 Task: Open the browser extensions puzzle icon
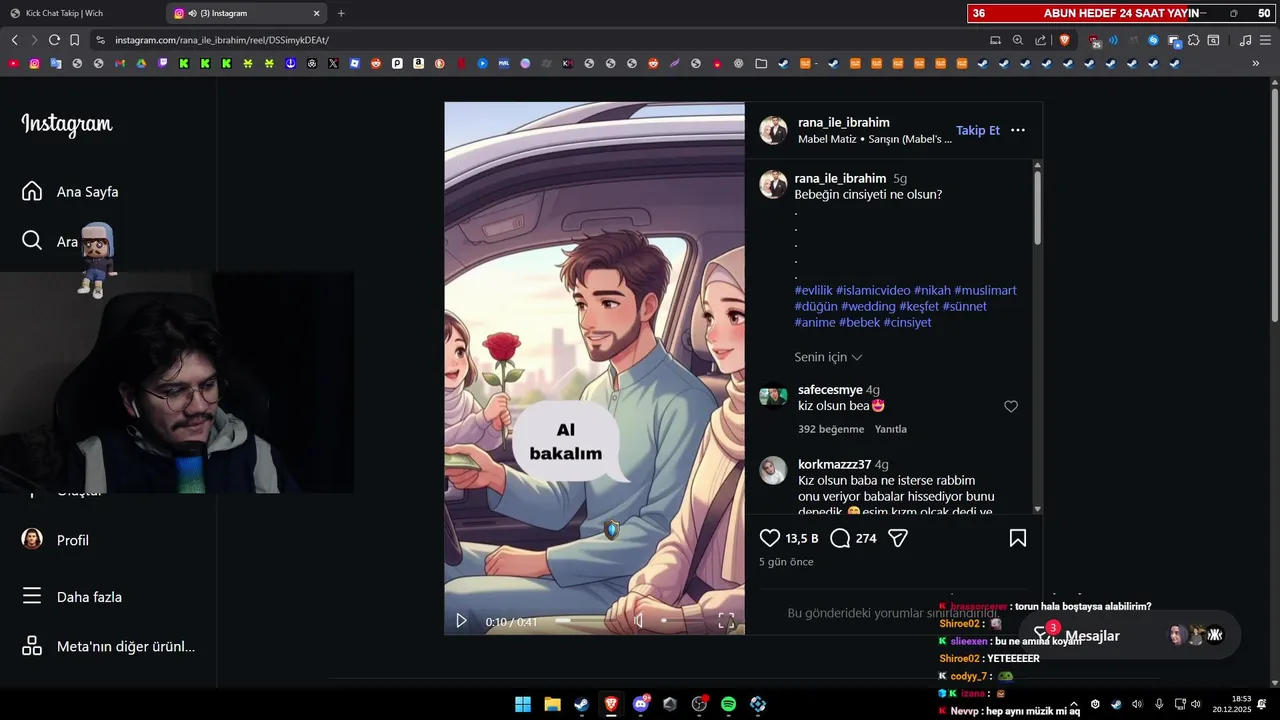1194,40
